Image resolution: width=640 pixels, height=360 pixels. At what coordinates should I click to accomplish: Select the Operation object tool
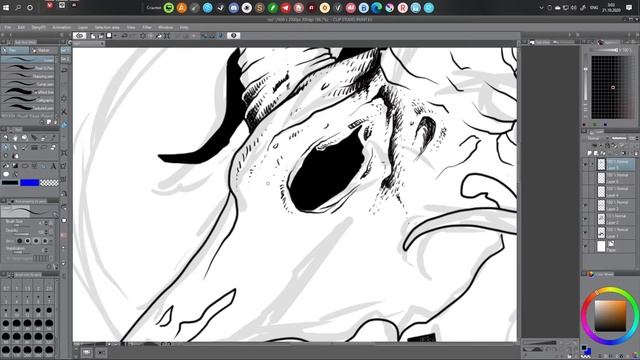[24, 138]
